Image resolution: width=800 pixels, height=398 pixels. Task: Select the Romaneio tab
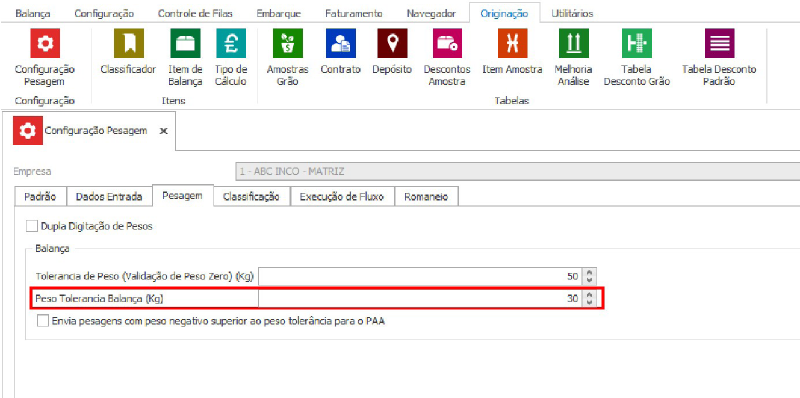426,196
